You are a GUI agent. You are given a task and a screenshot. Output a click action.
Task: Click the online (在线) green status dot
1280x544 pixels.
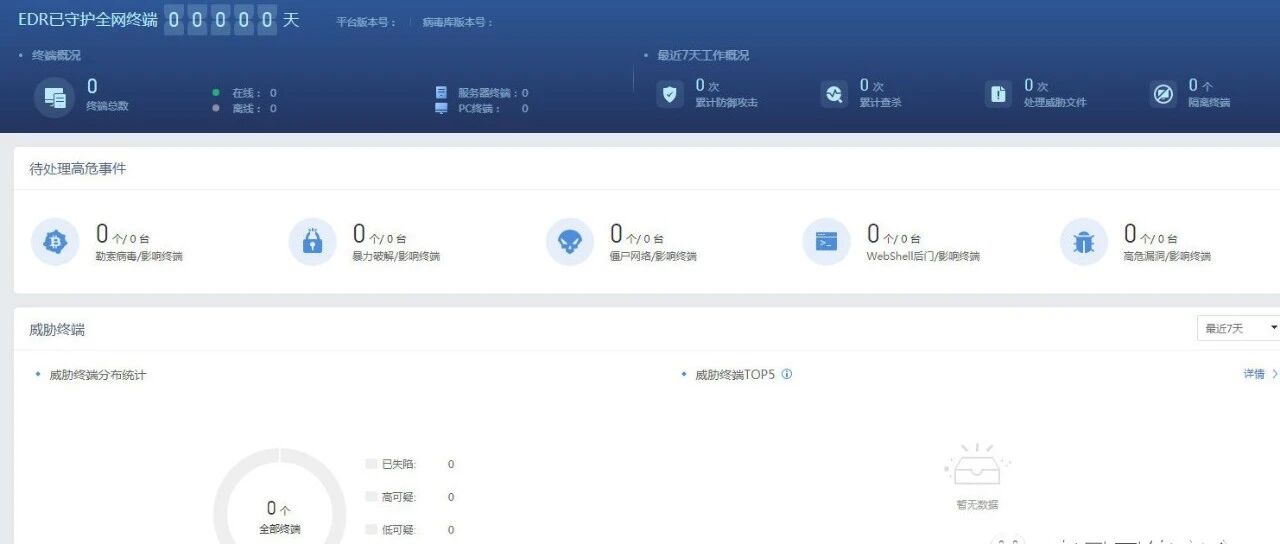[x=216, y=92]
